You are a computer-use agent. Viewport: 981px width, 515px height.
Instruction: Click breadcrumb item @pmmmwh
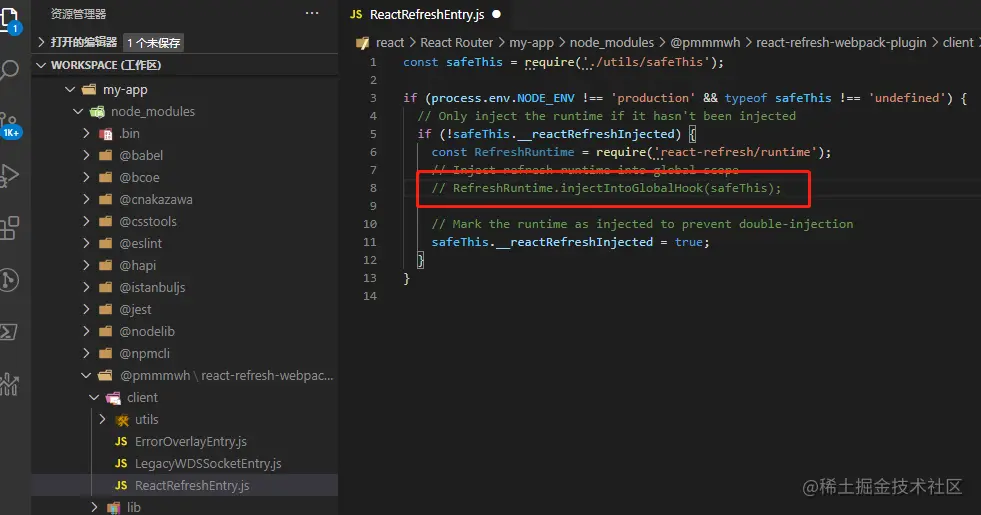tap(705, 43)
